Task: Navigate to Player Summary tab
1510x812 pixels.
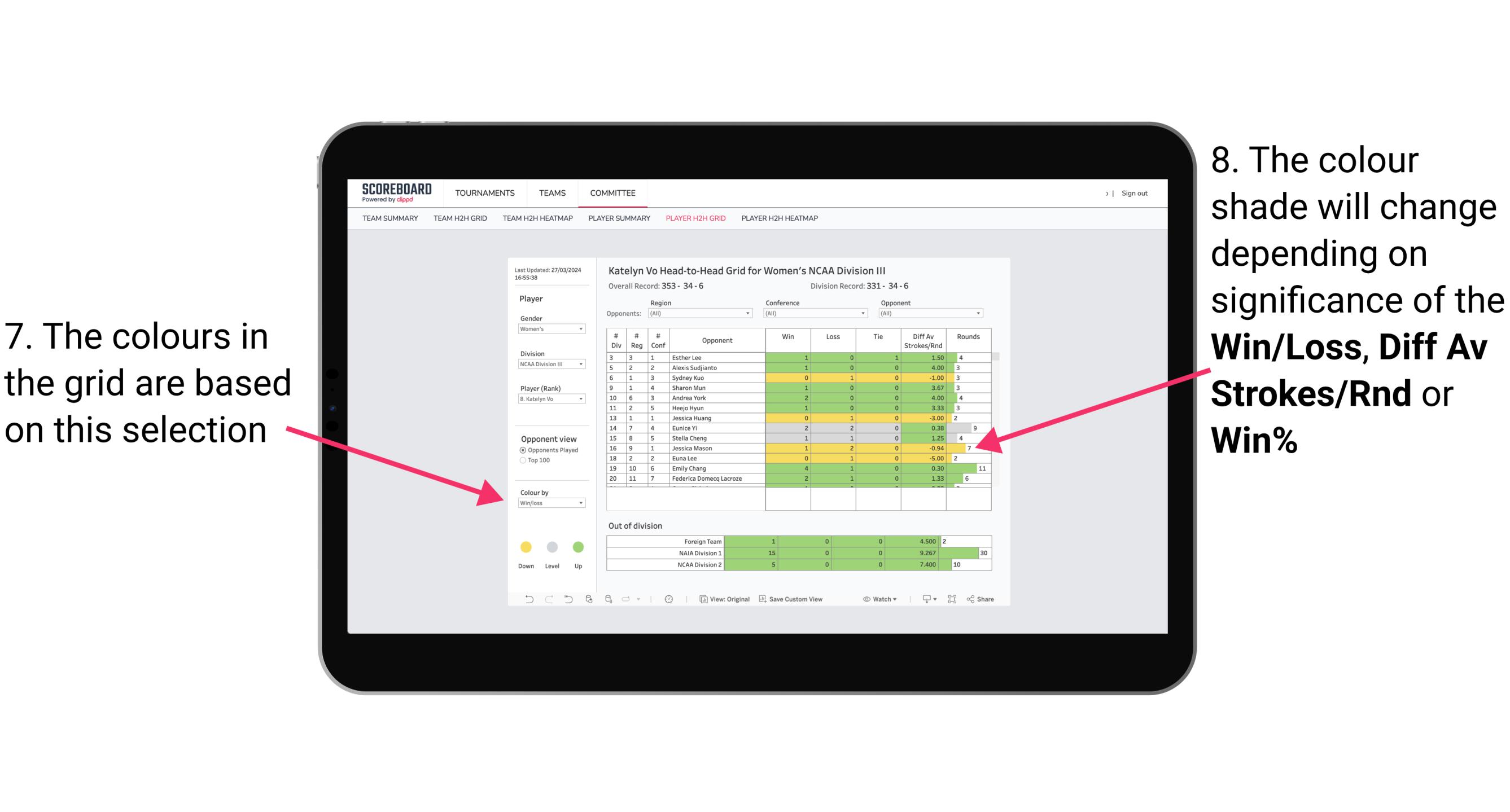Action: pos(617,221)
